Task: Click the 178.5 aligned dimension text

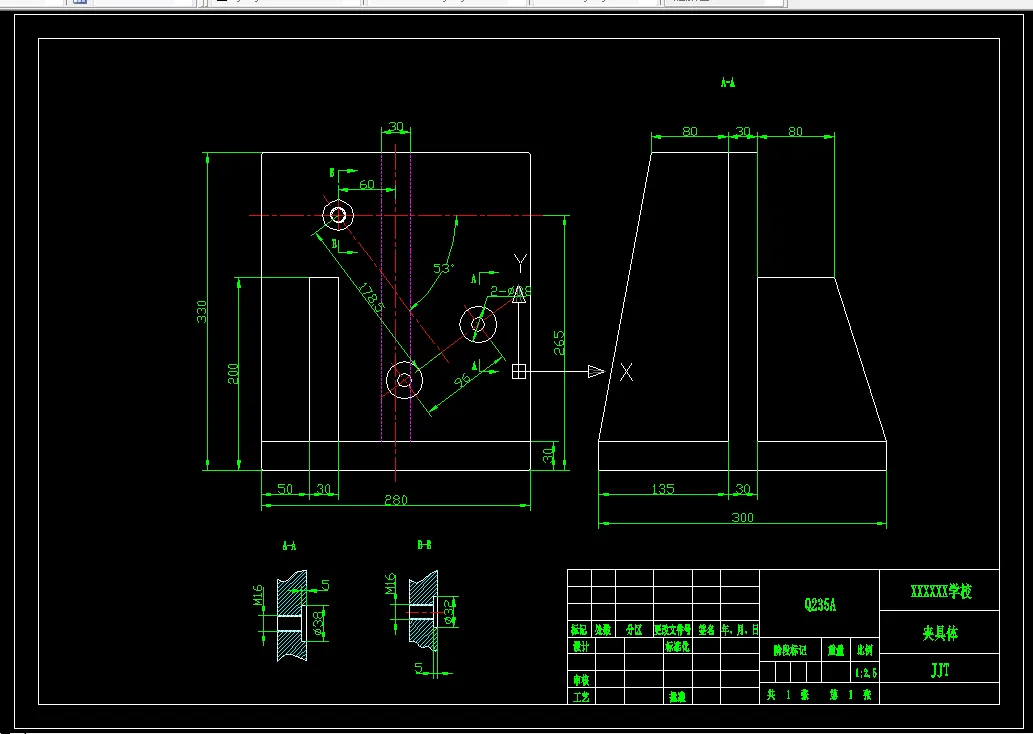Action: point(370,298)
